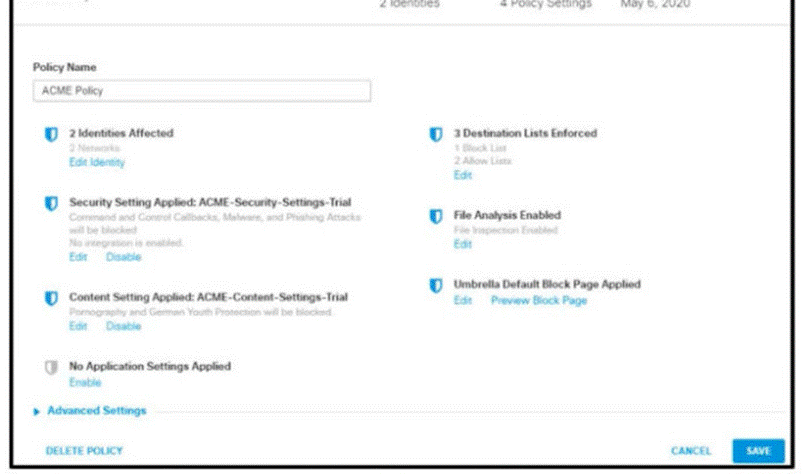Click the '3 Destination Lists Enforced' heading
Image resolution: width=804 pixels, height=474 pixels.
pyautogui.click(x=525, y=133)
